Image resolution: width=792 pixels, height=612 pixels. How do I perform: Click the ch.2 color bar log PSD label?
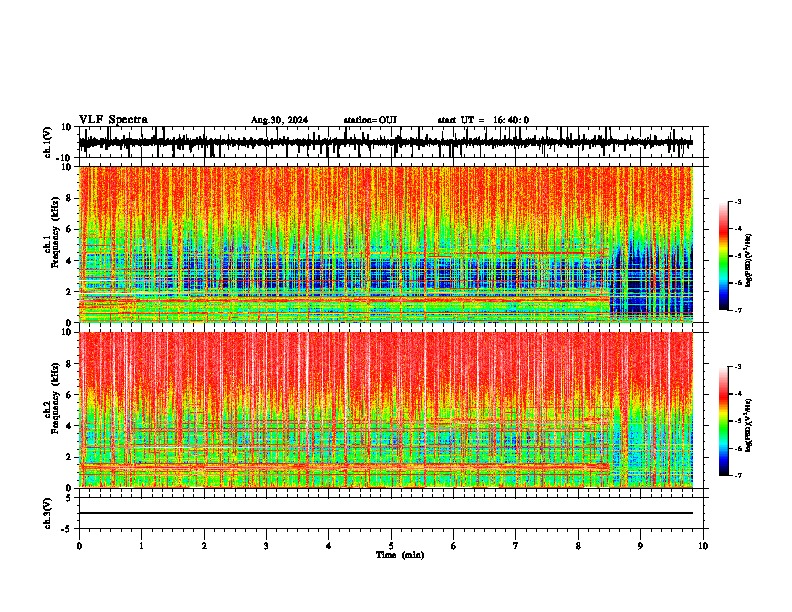pos(749,425)
